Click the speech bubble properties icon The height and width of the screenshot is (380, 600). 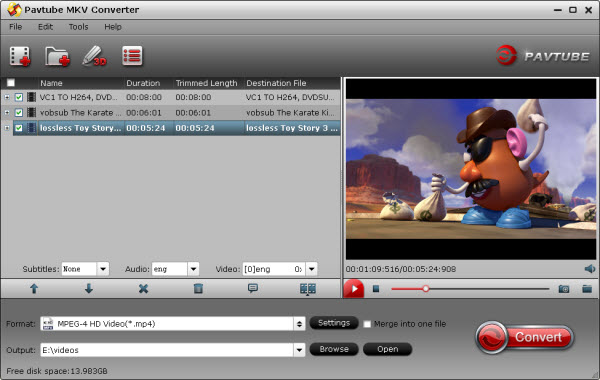coord(253,288)
